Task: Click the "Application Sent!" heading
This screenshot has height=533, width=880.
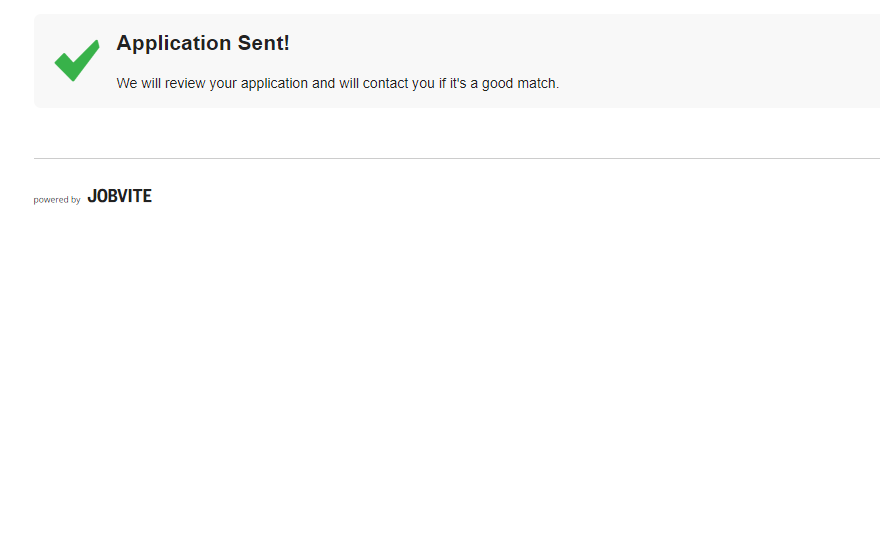Action: (x=203, y=43)
